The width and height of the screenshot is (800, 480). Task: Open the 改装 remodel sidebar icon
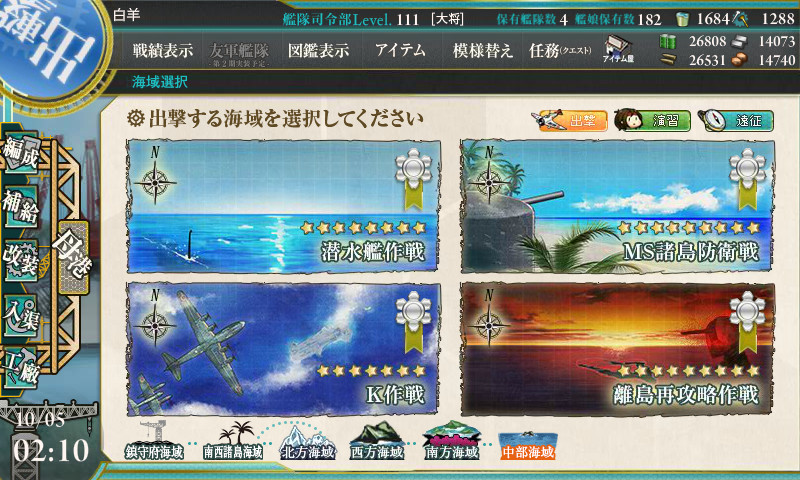tap(21, 260)
